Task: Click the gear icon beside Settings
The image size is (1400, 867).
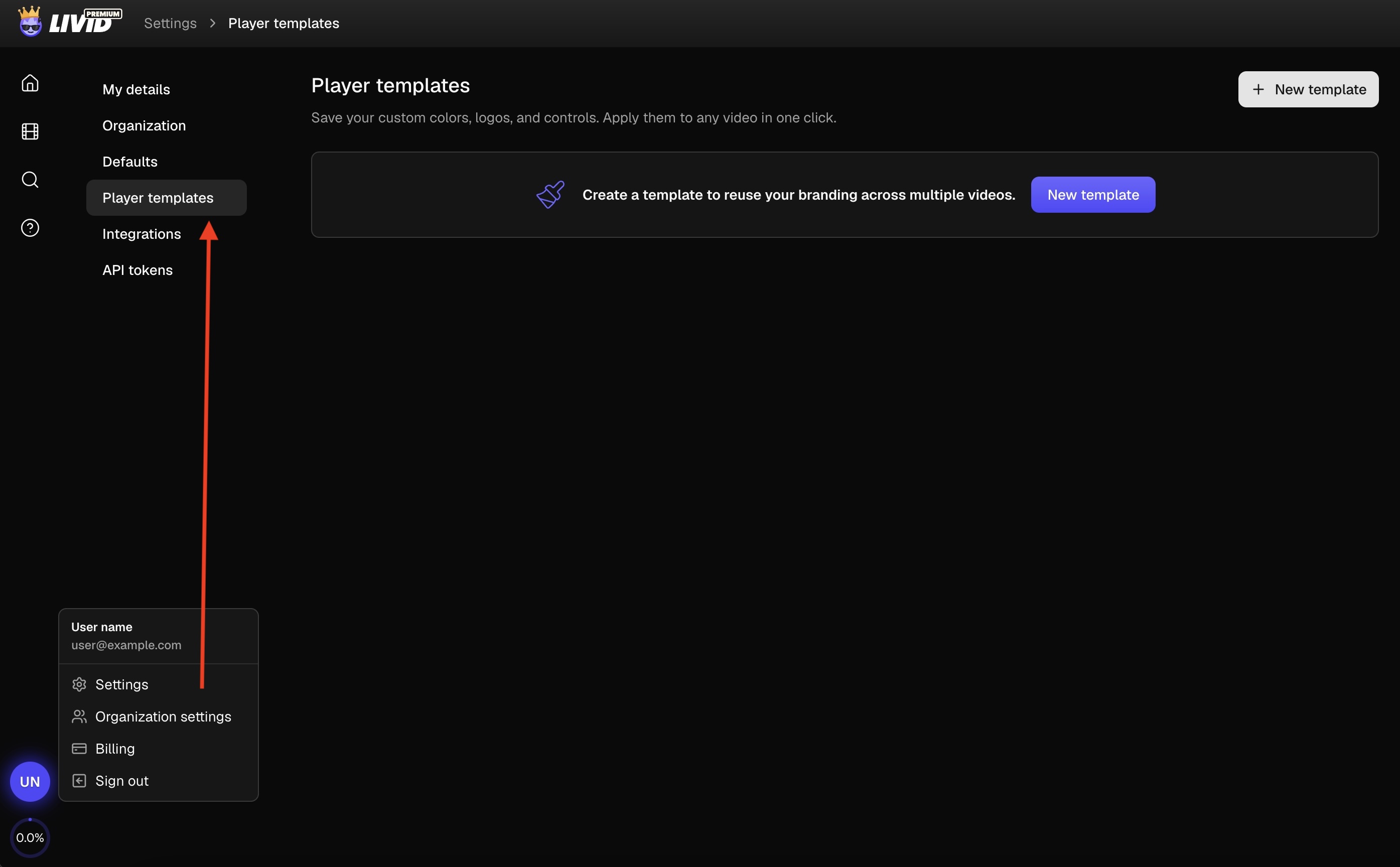Action: point(79,684)
